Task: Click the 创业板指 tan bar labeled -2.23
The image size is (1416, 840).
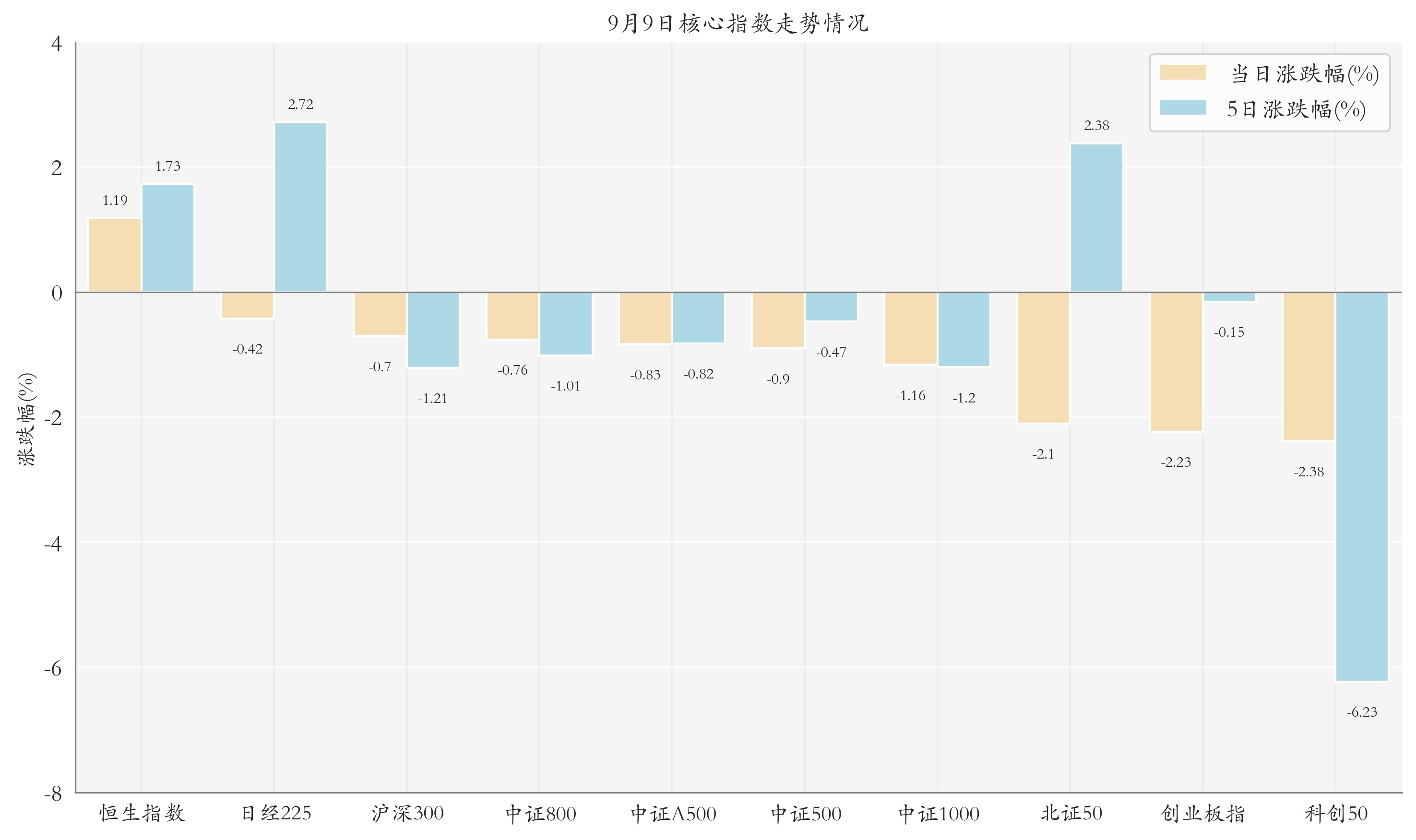Action: pyautogui.click(x=1176, y=362)
